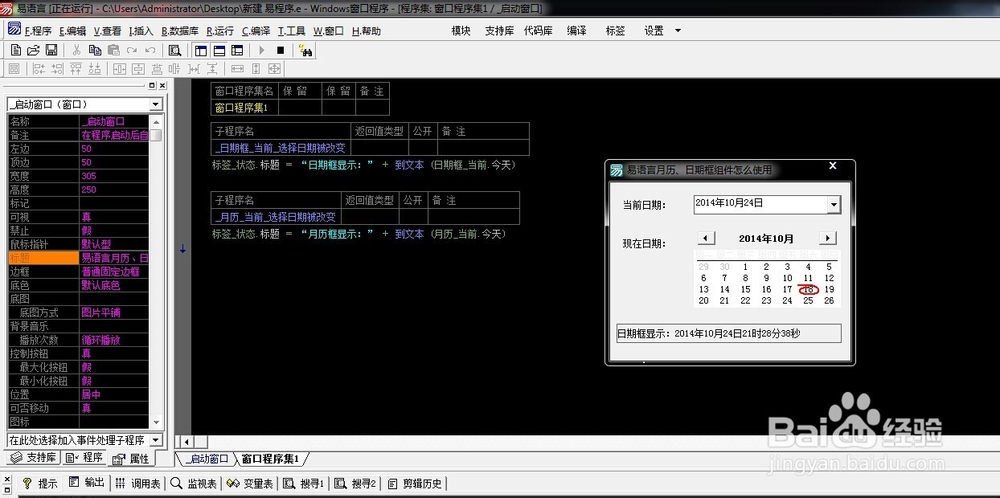Screen dimensions: 1000x498
Task: Open the 提示 output tab
Action: (41, 483)
